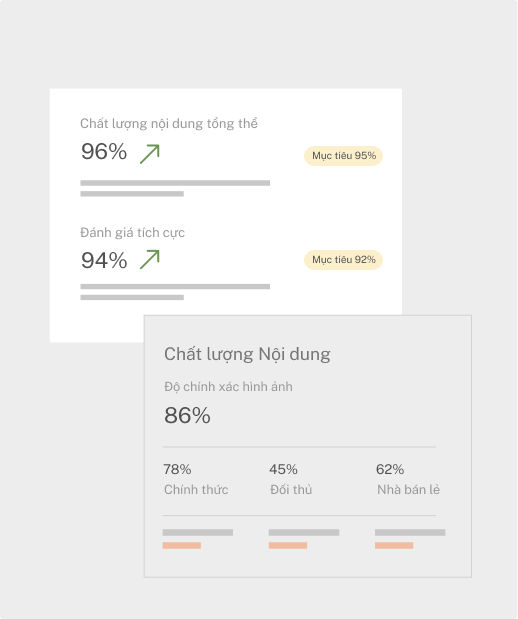The image size is (518, 619).
Task: Click the orange bar under Đối thủ
Action: coord(288,546)
